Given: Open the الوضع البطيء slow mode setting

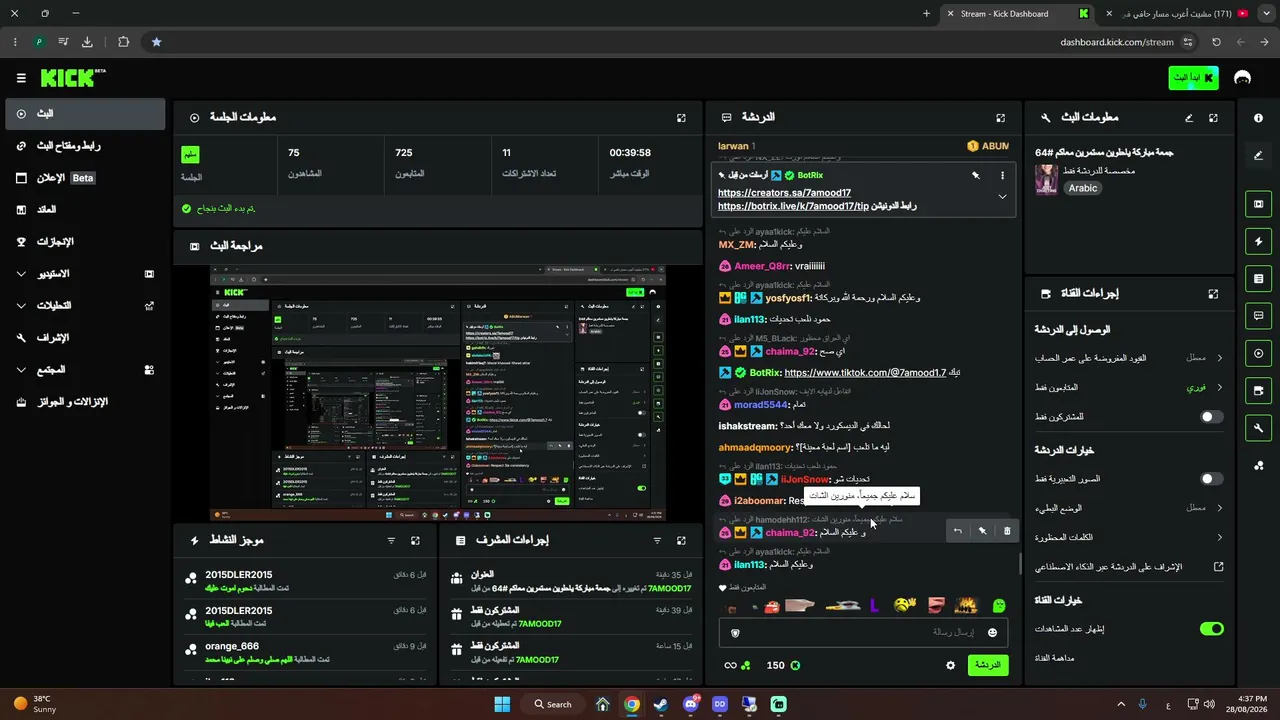Looking at the screenshot, I should [1129, 508].
